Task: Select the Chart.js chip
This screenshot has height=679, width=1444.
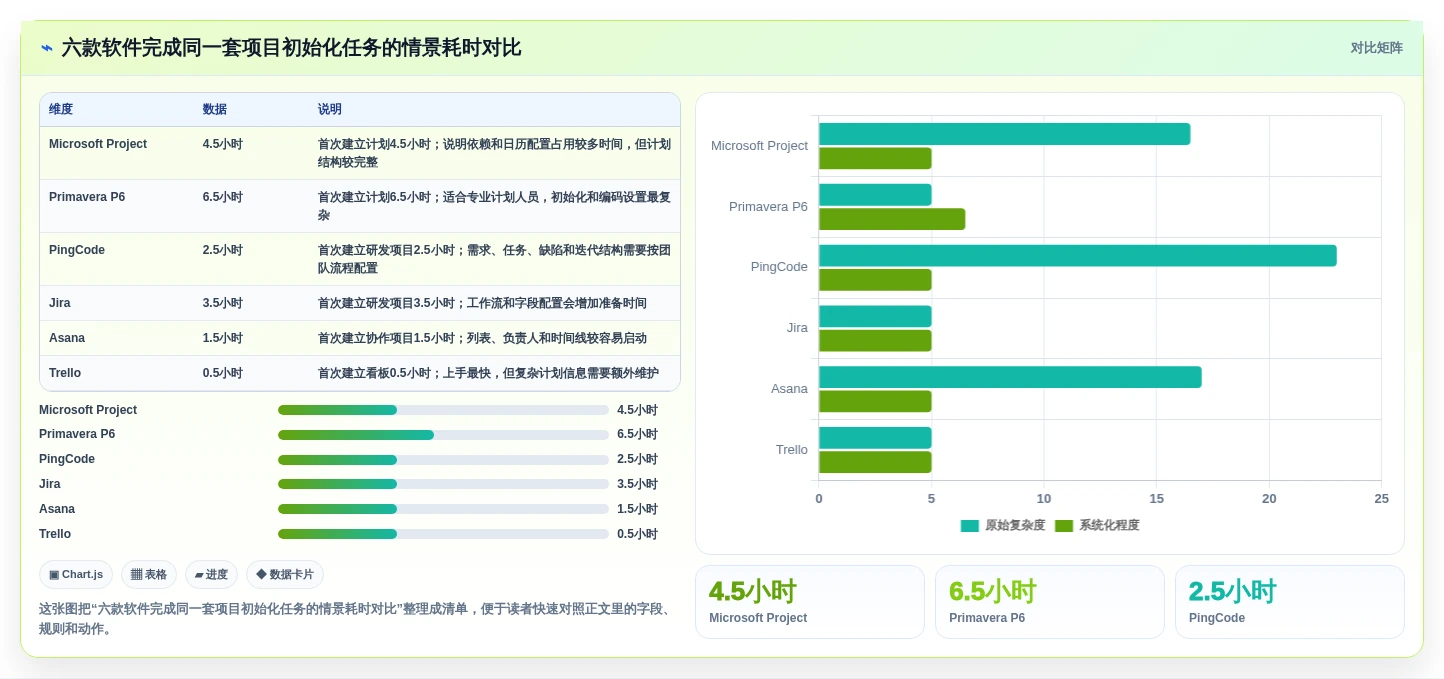Action: 76,575
